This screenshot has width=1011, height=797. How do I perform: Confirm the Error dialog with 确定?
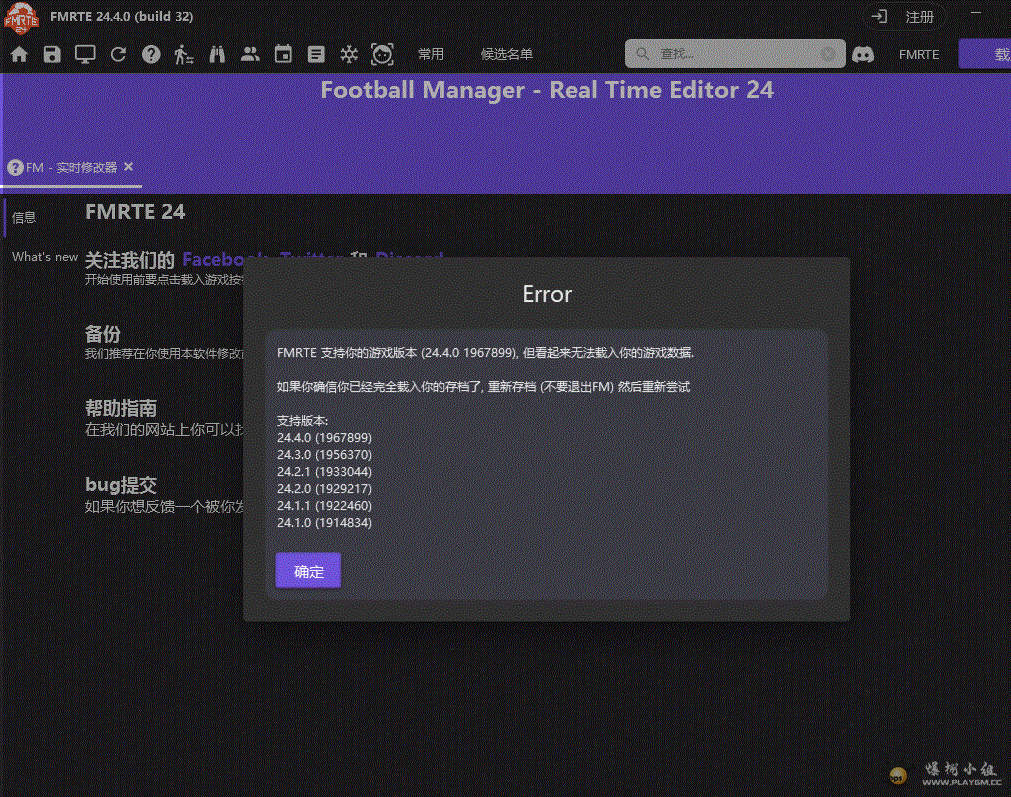click(308, 571)
